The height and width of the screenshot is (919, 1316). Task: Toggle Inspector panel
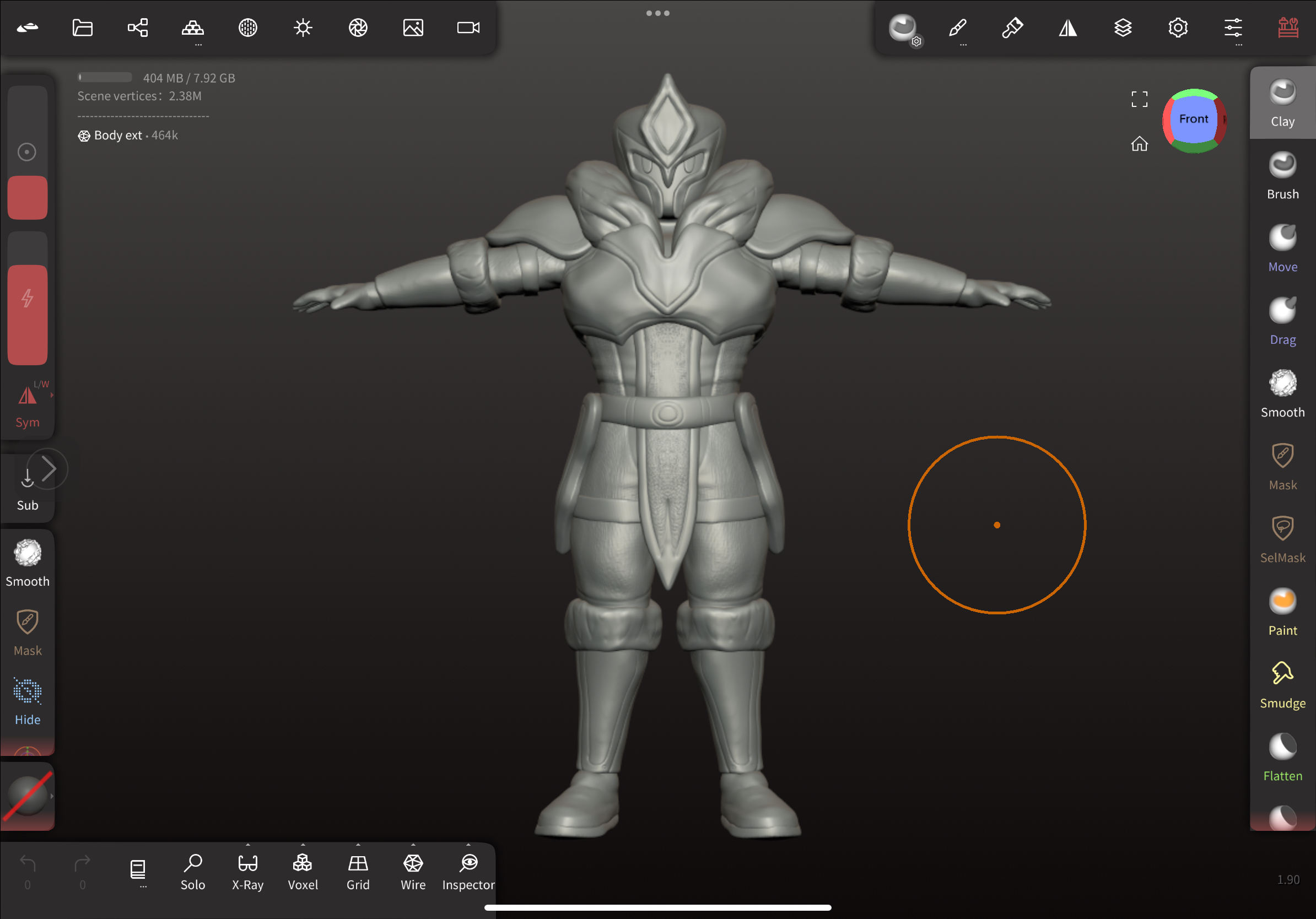pos(468,872)
